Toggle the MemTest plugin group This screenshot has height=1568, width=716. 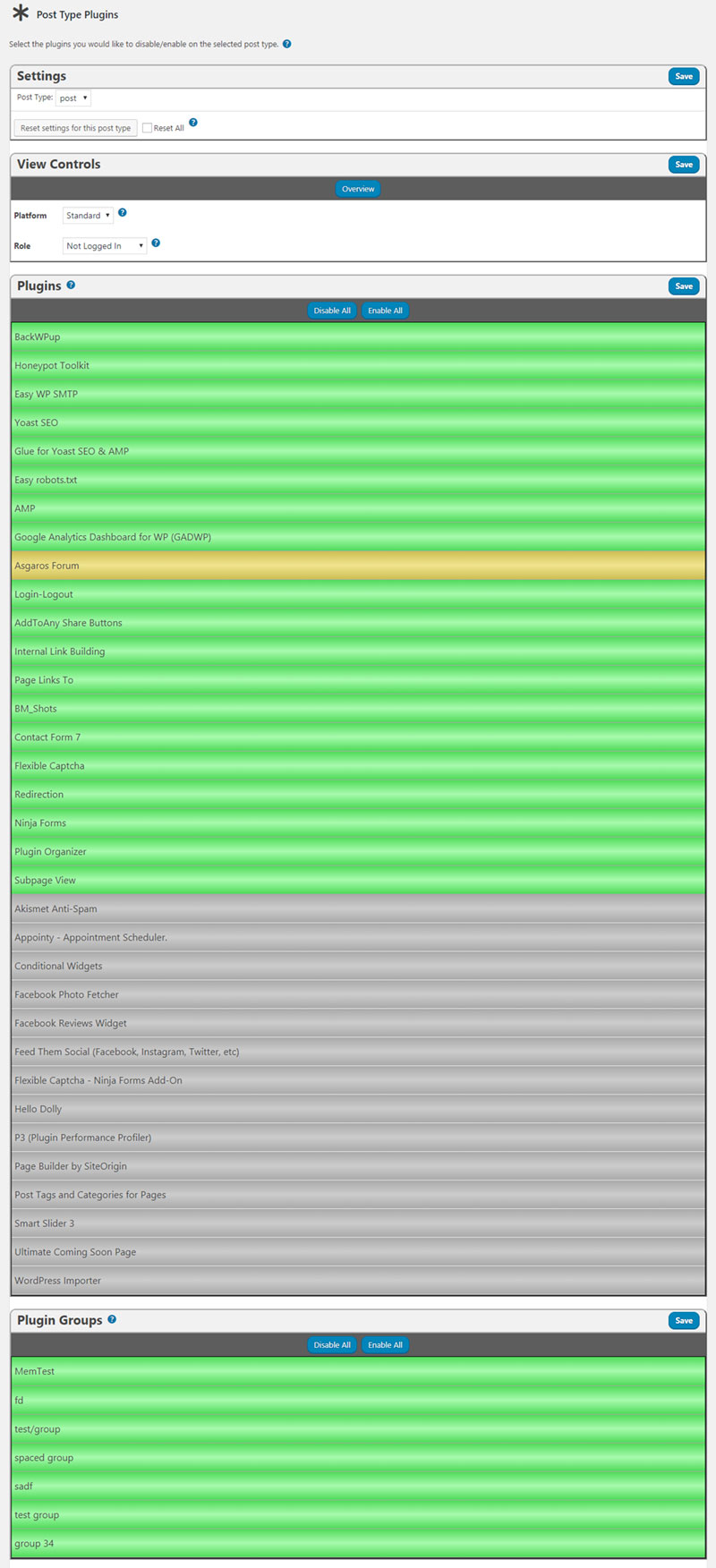pos(358,1371)
